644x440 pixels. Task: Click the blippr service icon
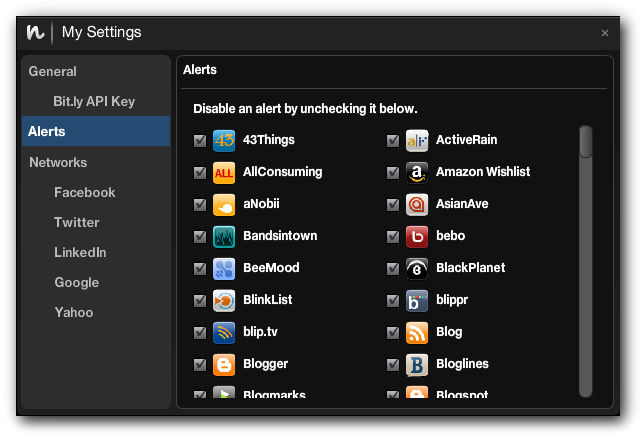(x=417, y=301)
